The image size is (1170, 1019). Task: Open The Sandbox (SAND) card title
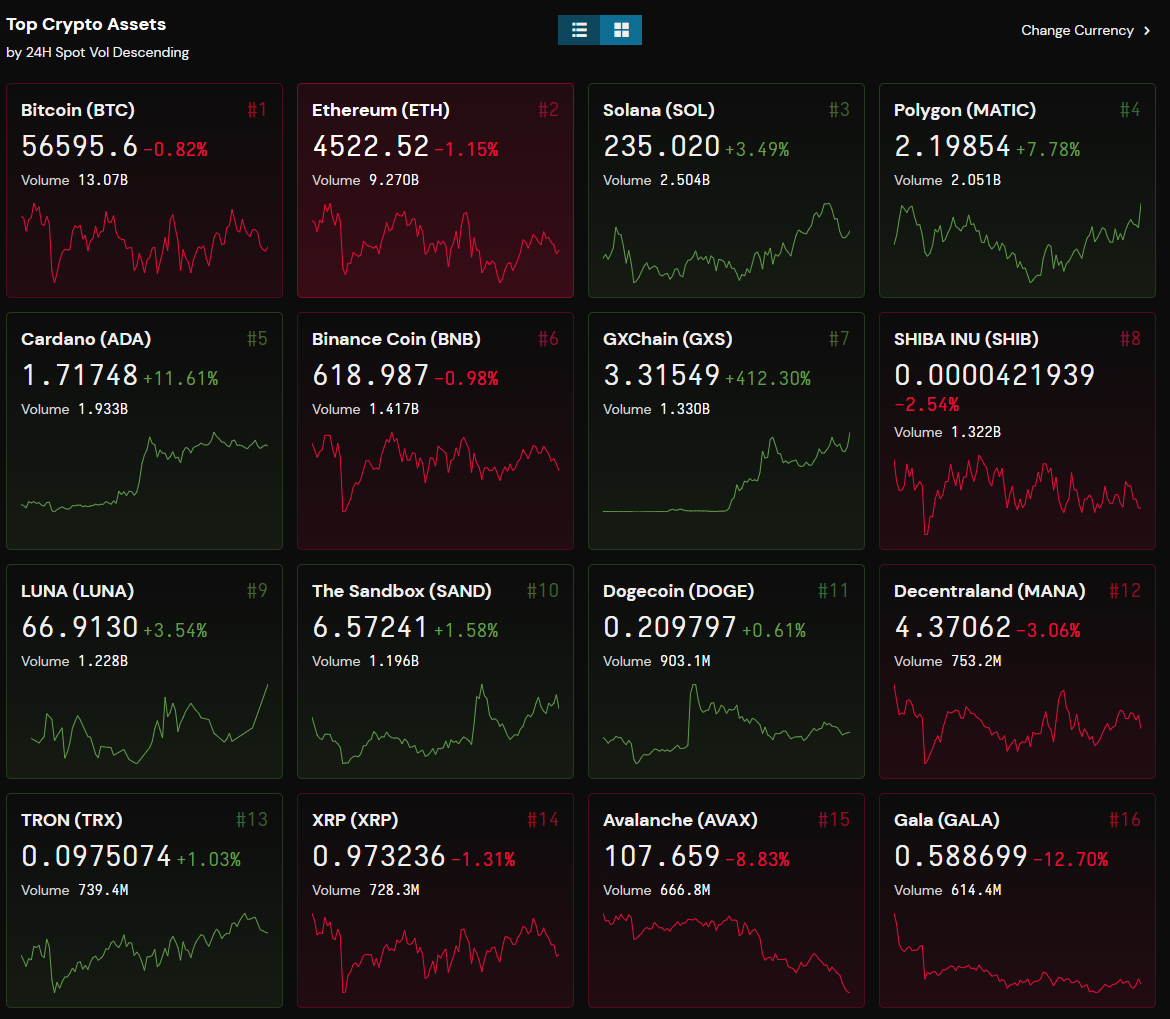(401, 592)
